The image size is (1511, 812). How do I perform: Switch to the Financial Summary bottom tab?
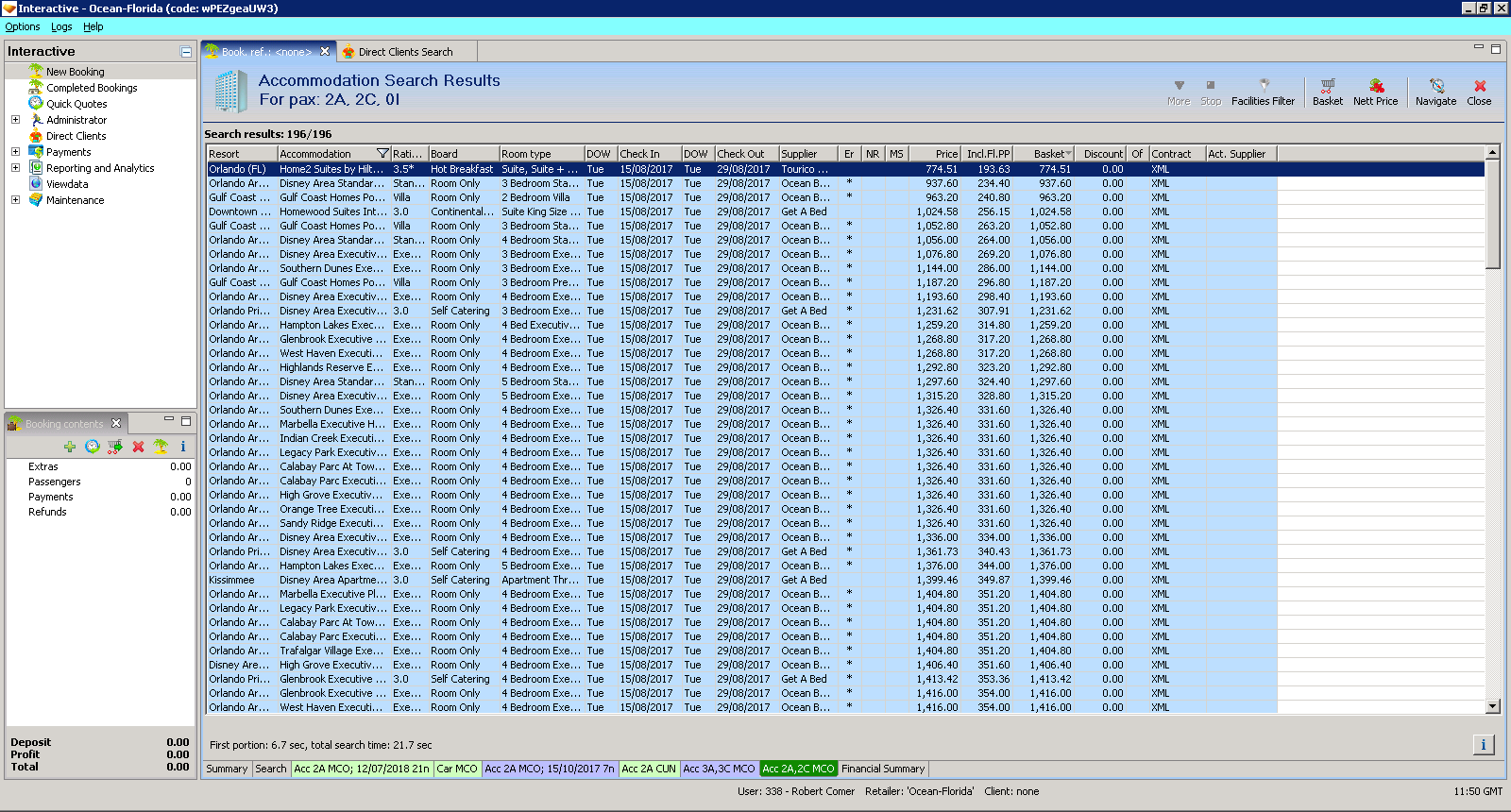(883, 769)
